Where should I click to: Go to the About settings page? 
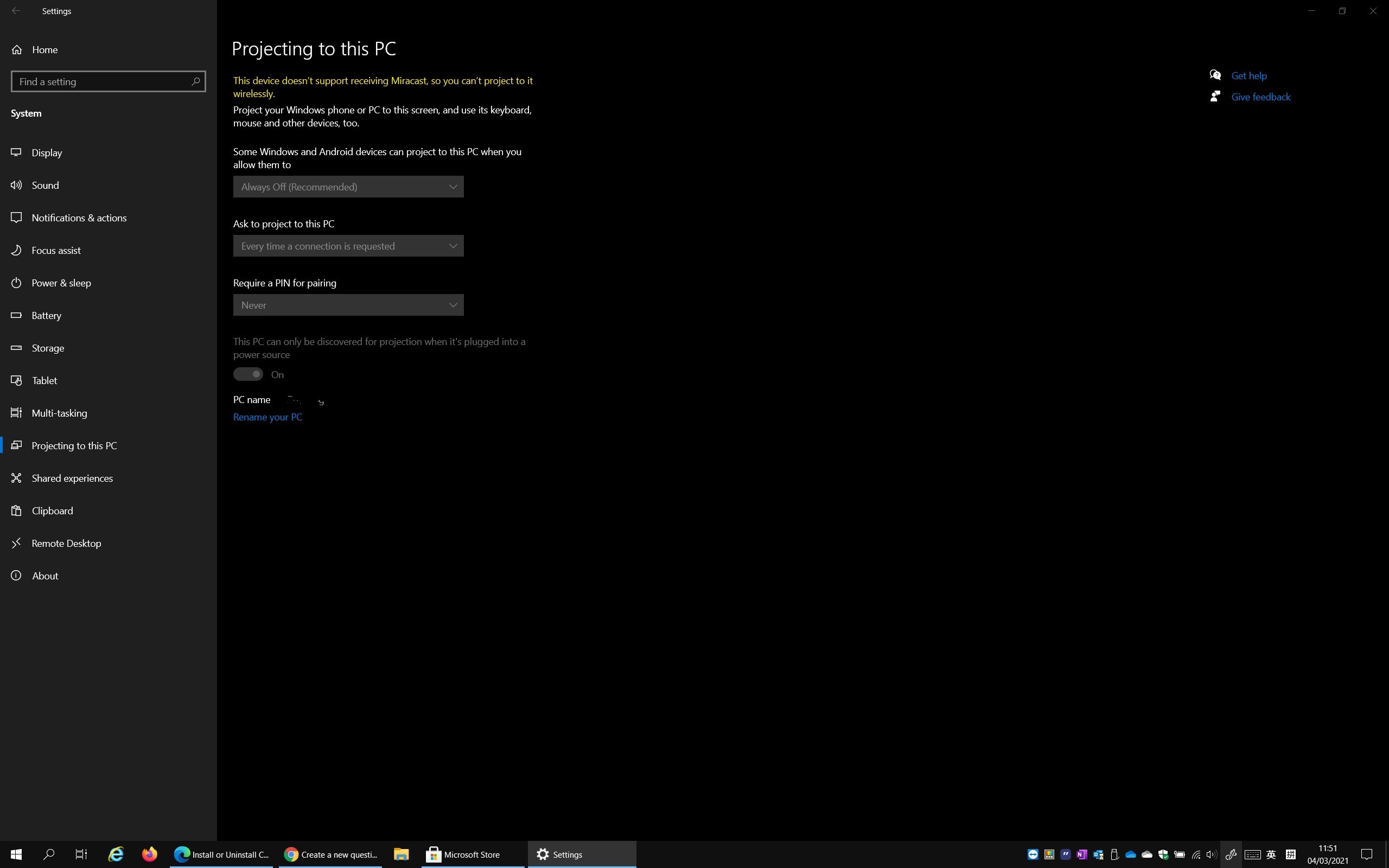click(45, 576)
